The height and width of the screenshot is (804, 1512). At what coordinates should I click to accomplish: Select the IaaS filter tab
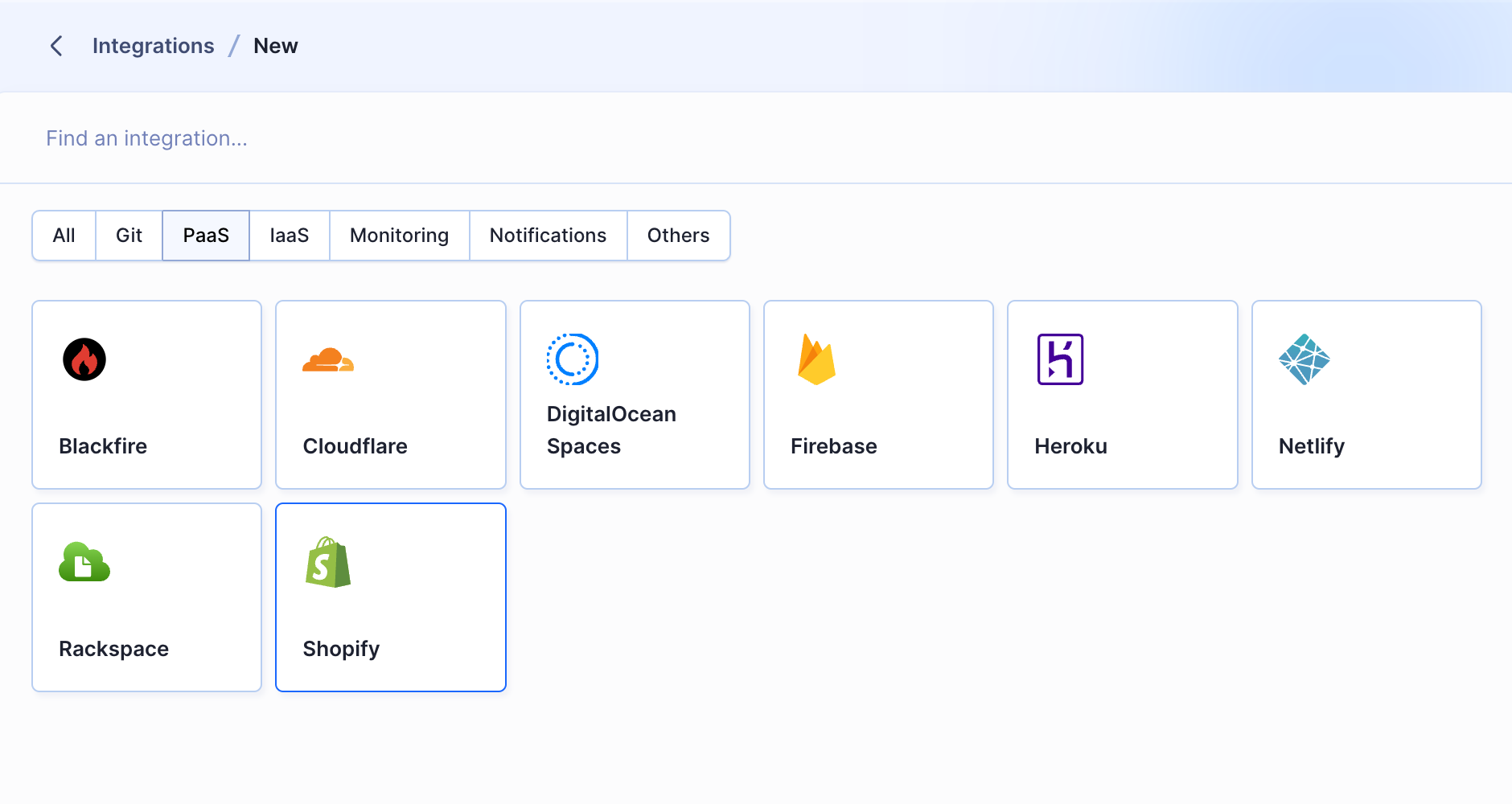[x=290, y=236]
